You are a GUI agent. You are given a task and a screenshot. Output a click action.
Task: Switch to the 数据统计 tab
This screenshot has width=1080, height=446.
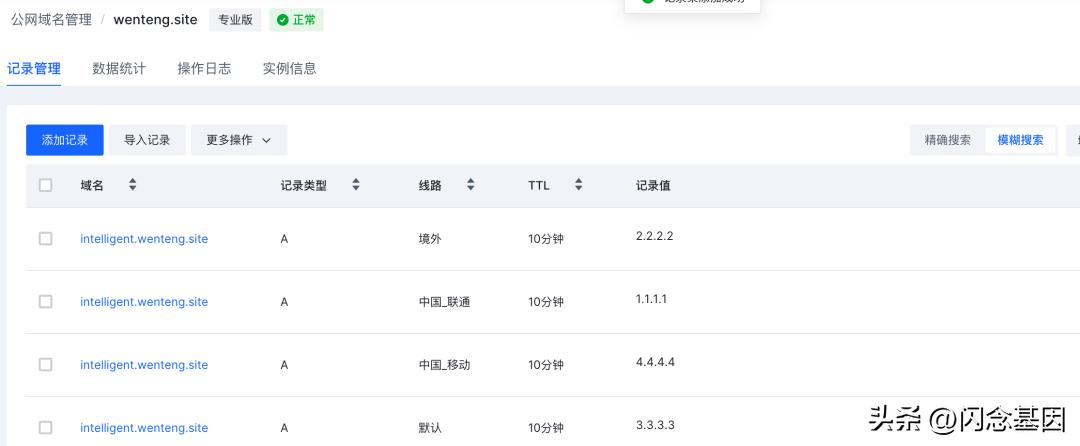(119, 68)
